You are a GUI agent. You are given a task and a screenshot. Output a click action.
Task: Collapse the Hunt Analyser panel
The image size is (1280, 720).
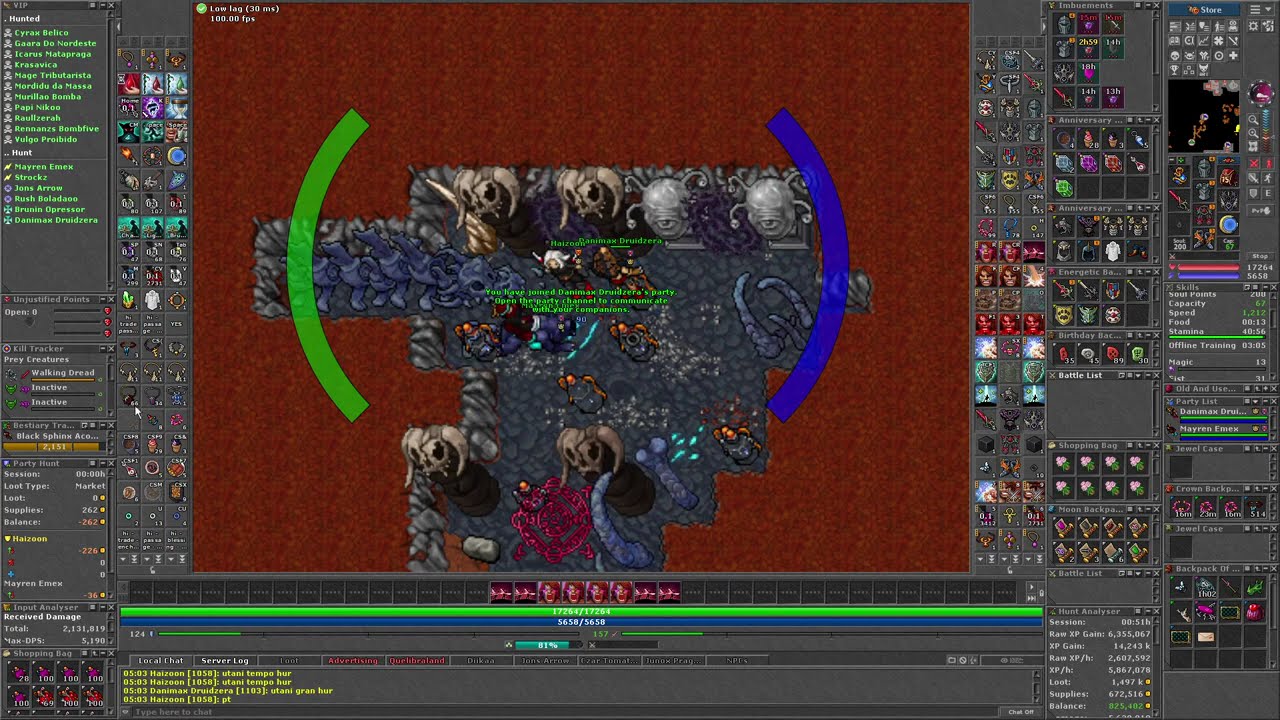1148,612
